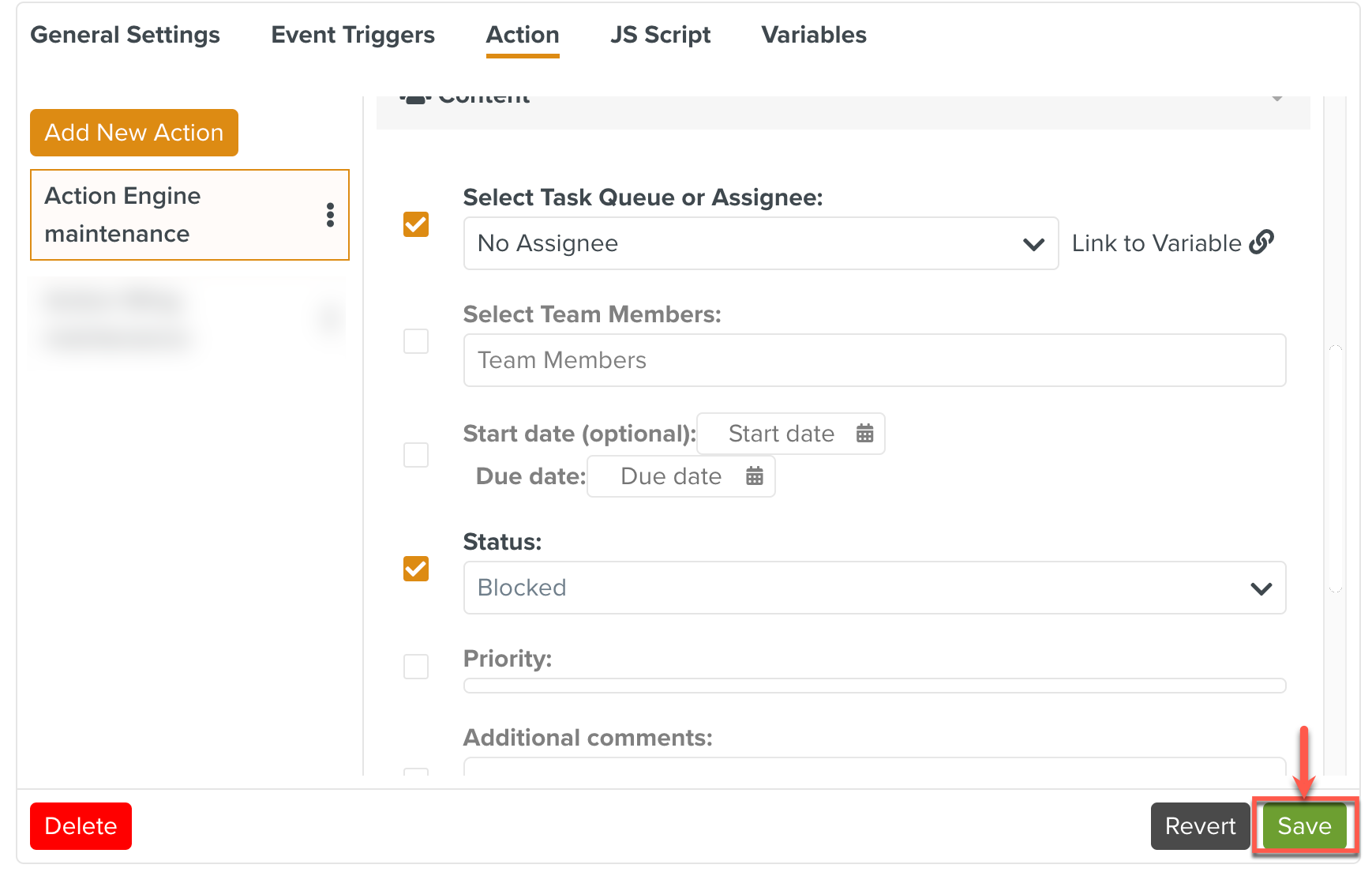Open the three-dot menu for Action Engine maintenance

click(x=330, y=215)
